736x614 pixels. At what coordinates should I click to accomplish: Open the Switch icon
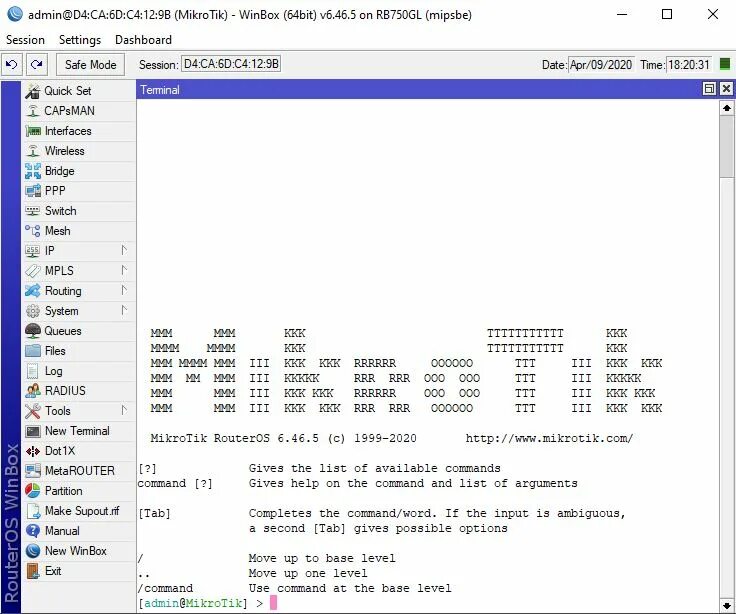point(32,211)
